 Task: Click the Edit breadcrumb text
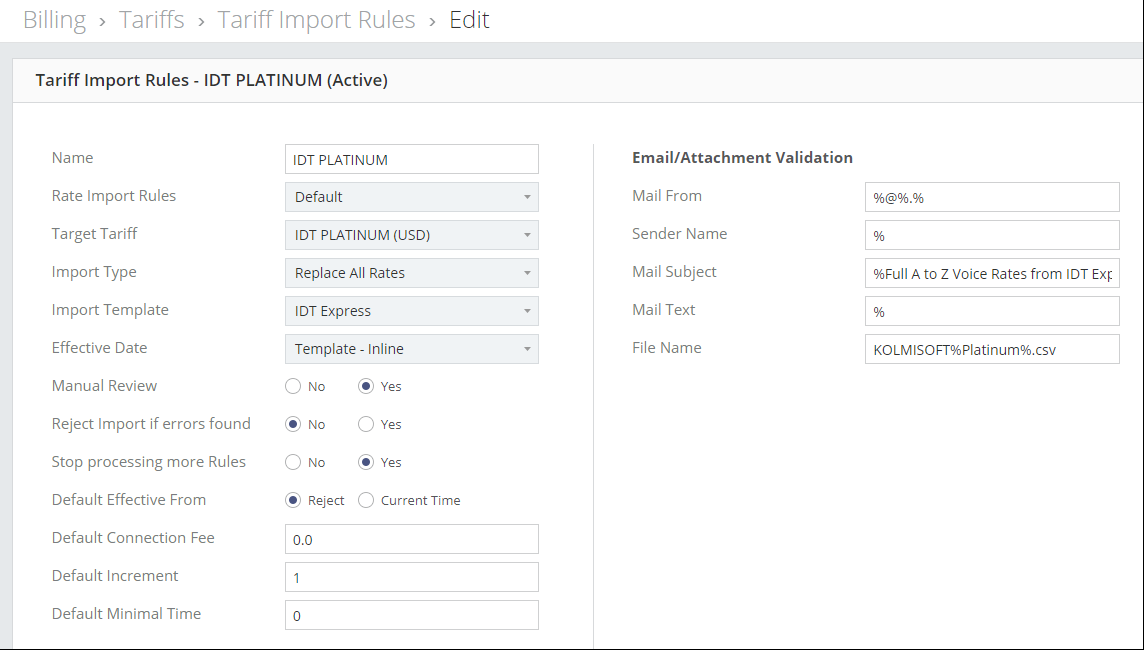coord(469,20)
